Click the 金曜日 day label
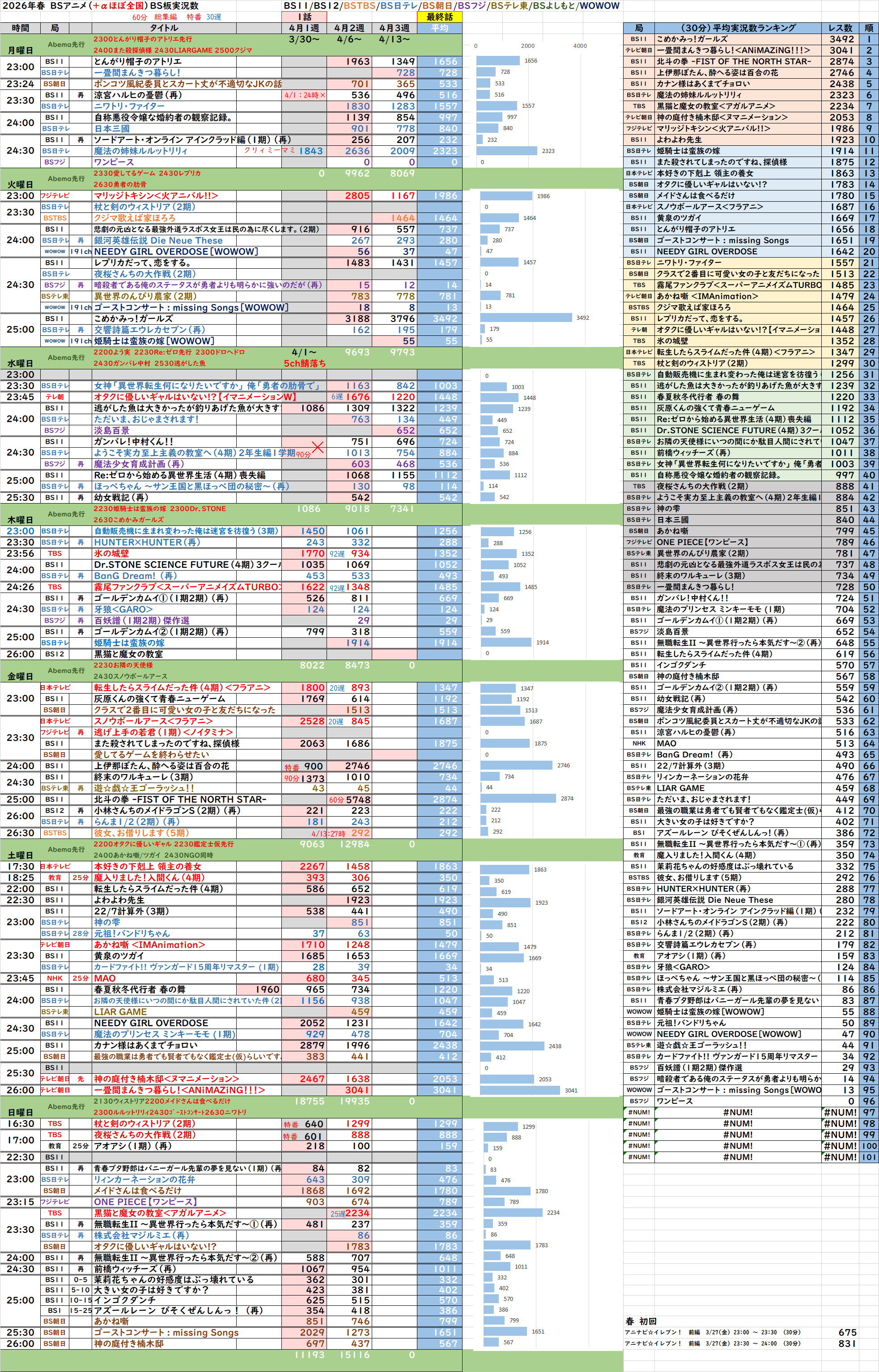Screen dimensions: 879x1372 click(x=20, y=677)
